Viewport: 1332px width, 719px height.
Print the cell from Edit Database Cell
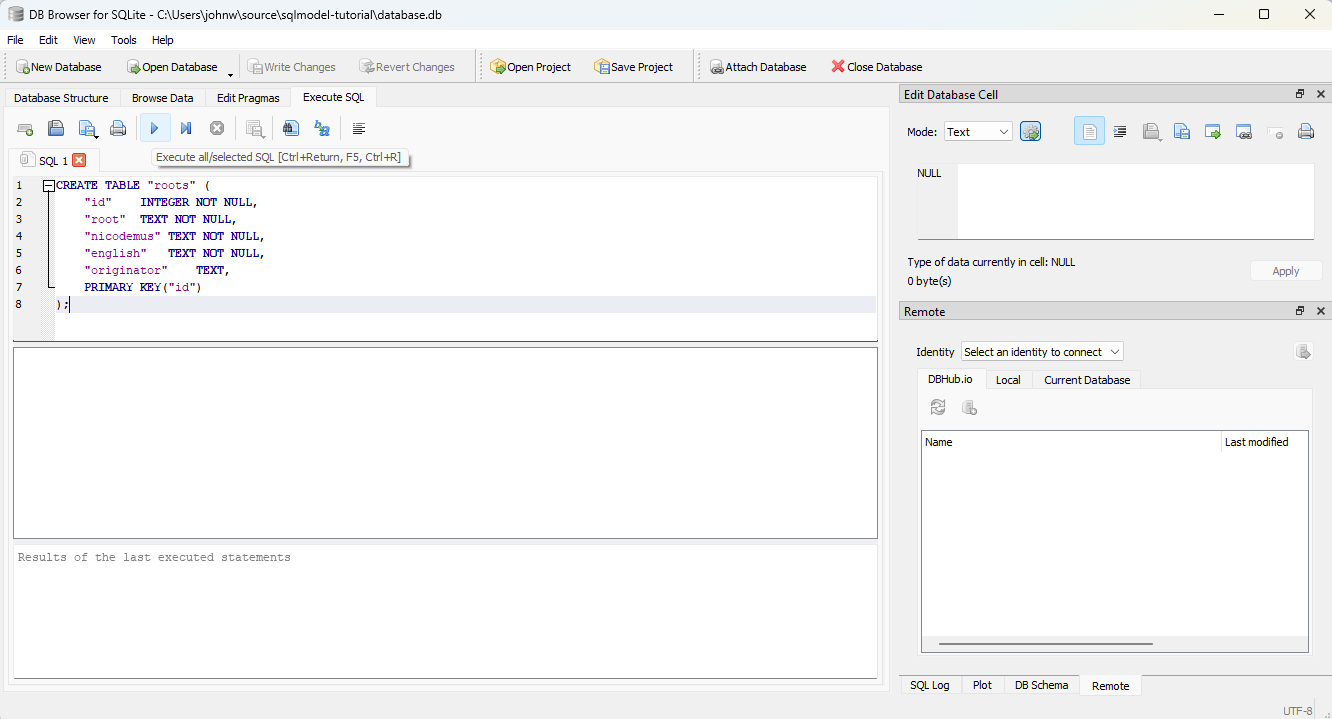[x=1305, y=131]
